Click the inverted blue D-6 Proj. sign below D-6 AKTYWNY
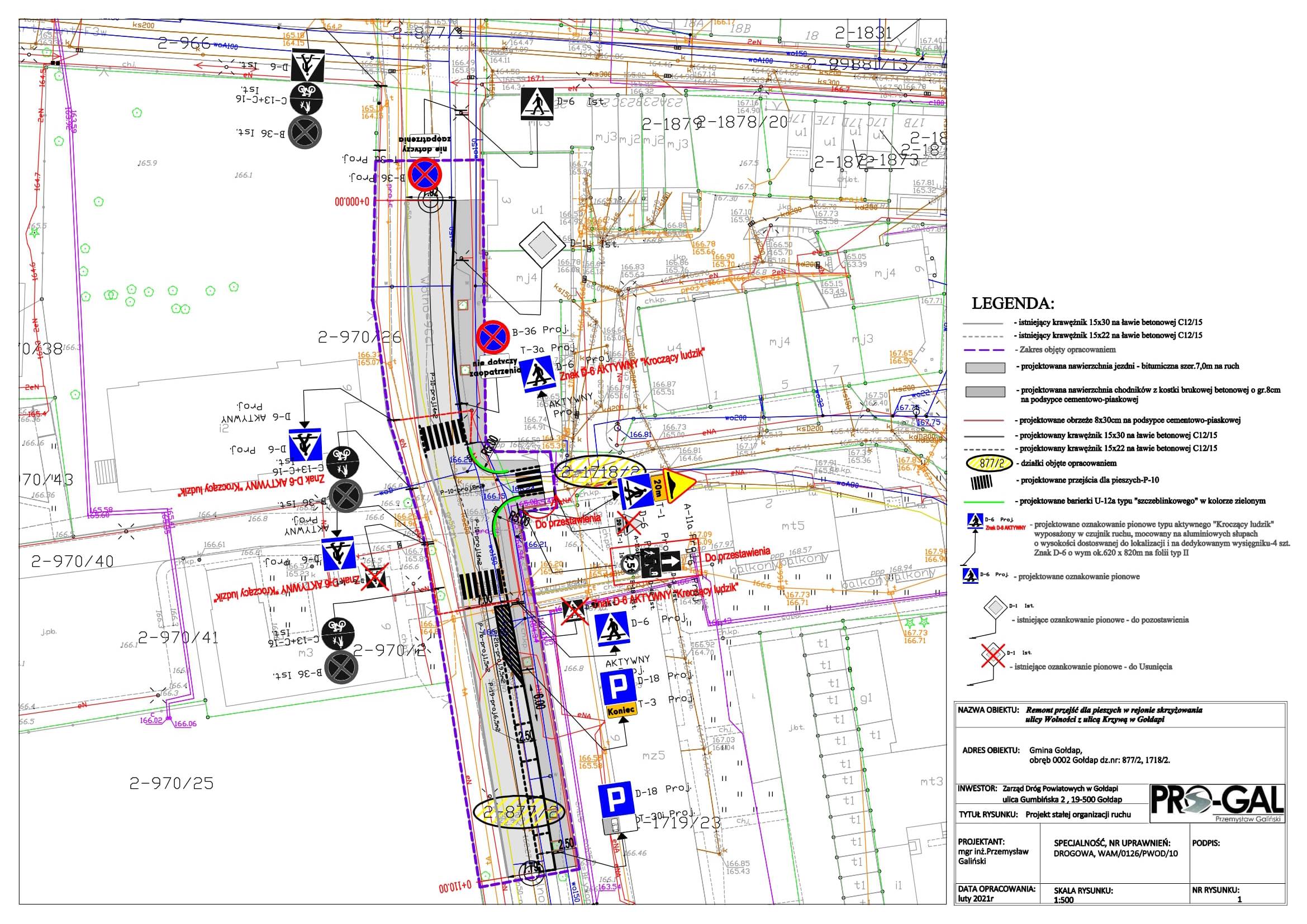1307x924 pixels. click(x=306, y=446)
